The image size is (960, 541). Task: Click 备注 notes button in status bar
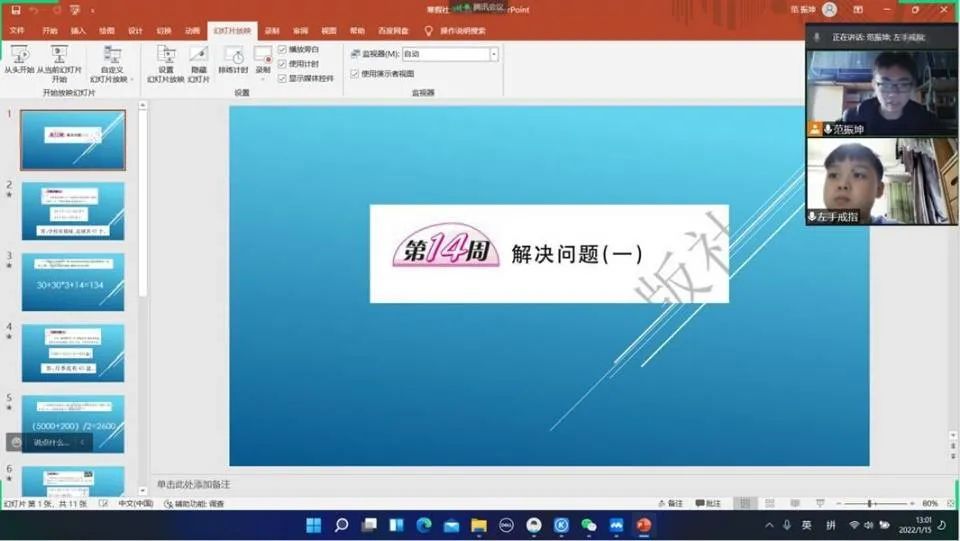[670, 503]
